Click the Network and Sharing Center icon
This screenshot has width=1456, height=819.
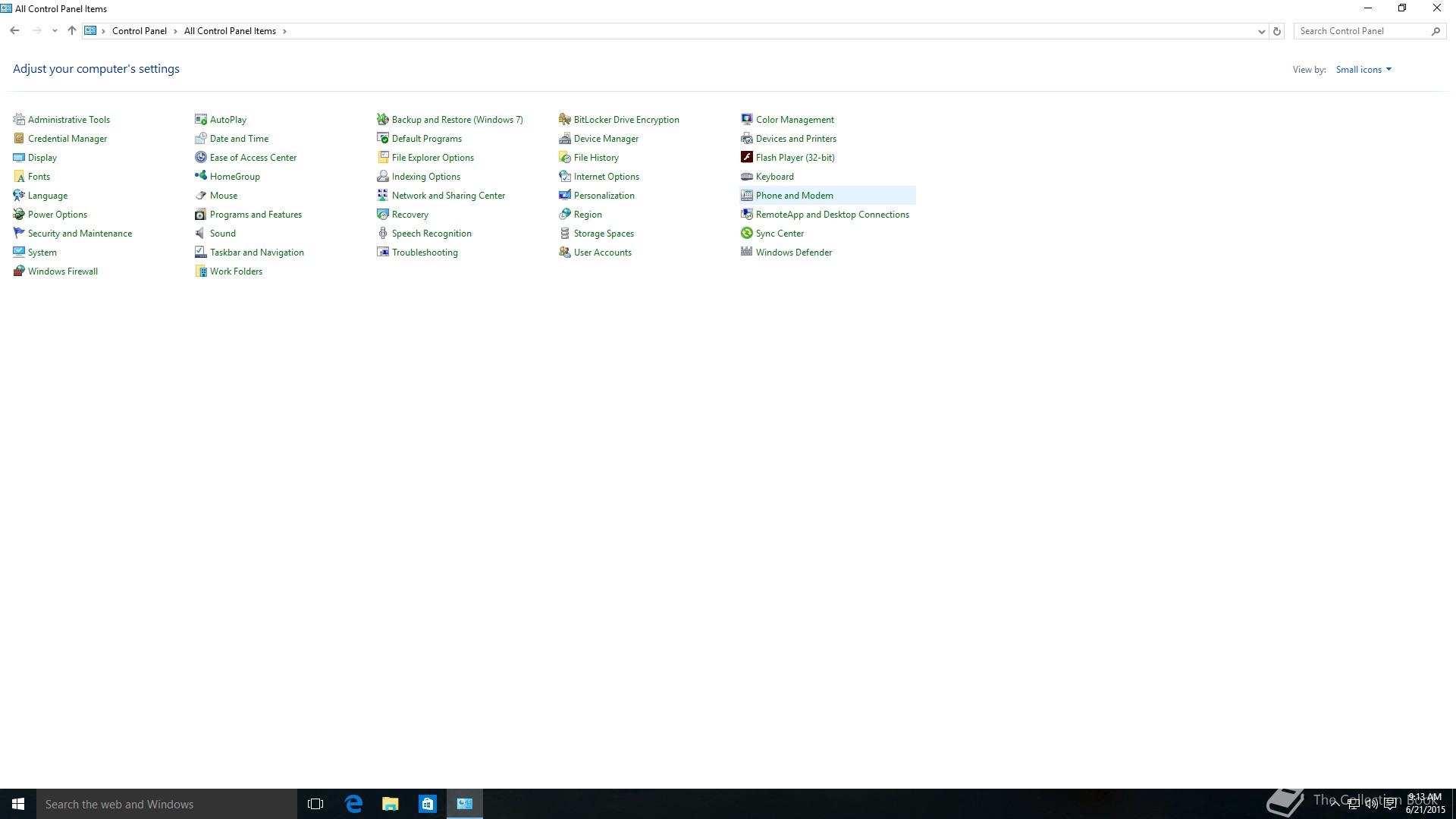pos(383,195)
